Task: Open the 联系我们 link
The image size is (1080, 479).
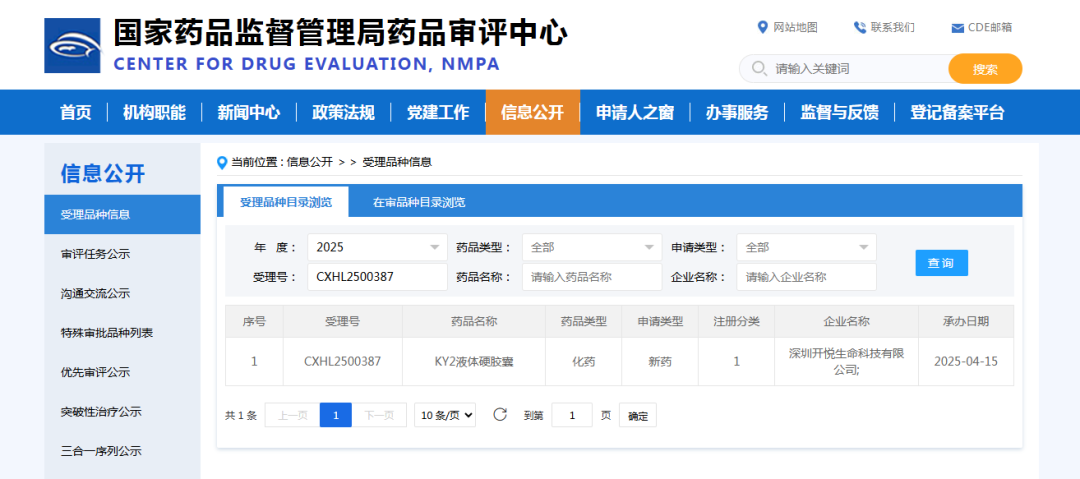Action: tap(893, 27)
